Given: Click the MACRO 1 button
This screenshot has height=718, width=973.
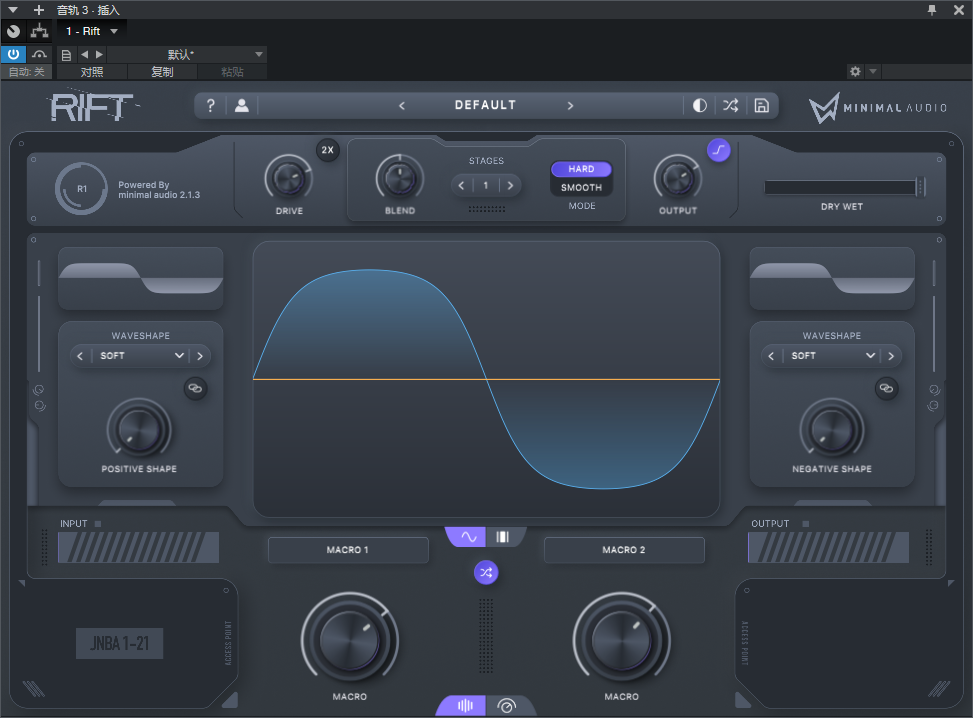Looking at the screenshot, I should [x=348, y=550].
